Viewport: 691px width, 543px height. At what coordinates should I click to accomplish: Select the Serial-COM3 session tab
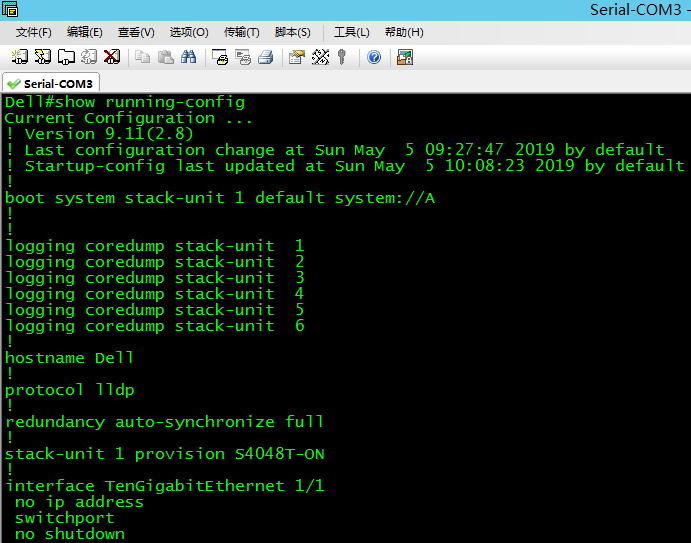pyautogui.click(x=51, y=83)
